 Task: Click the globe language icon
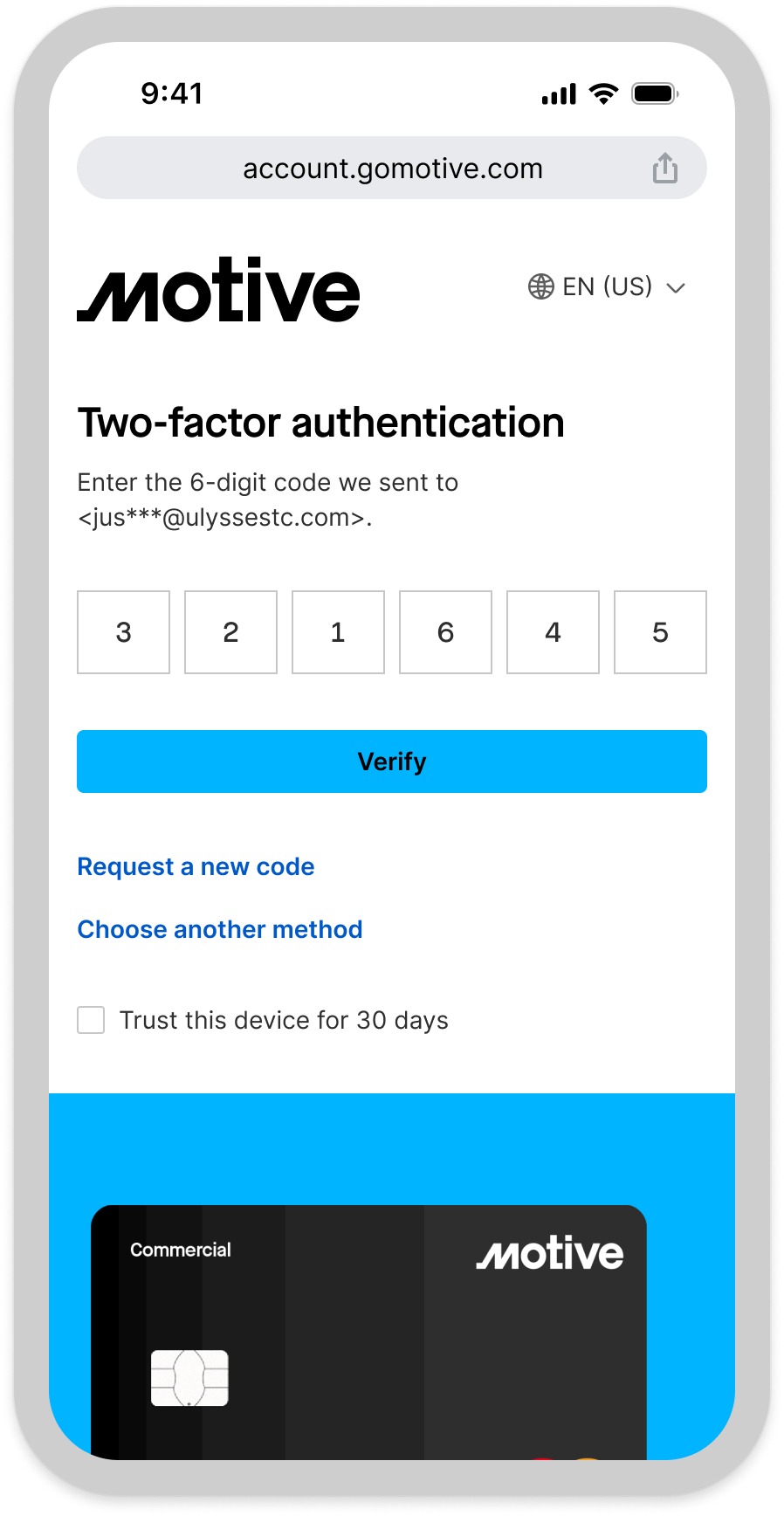coord(541,286)
